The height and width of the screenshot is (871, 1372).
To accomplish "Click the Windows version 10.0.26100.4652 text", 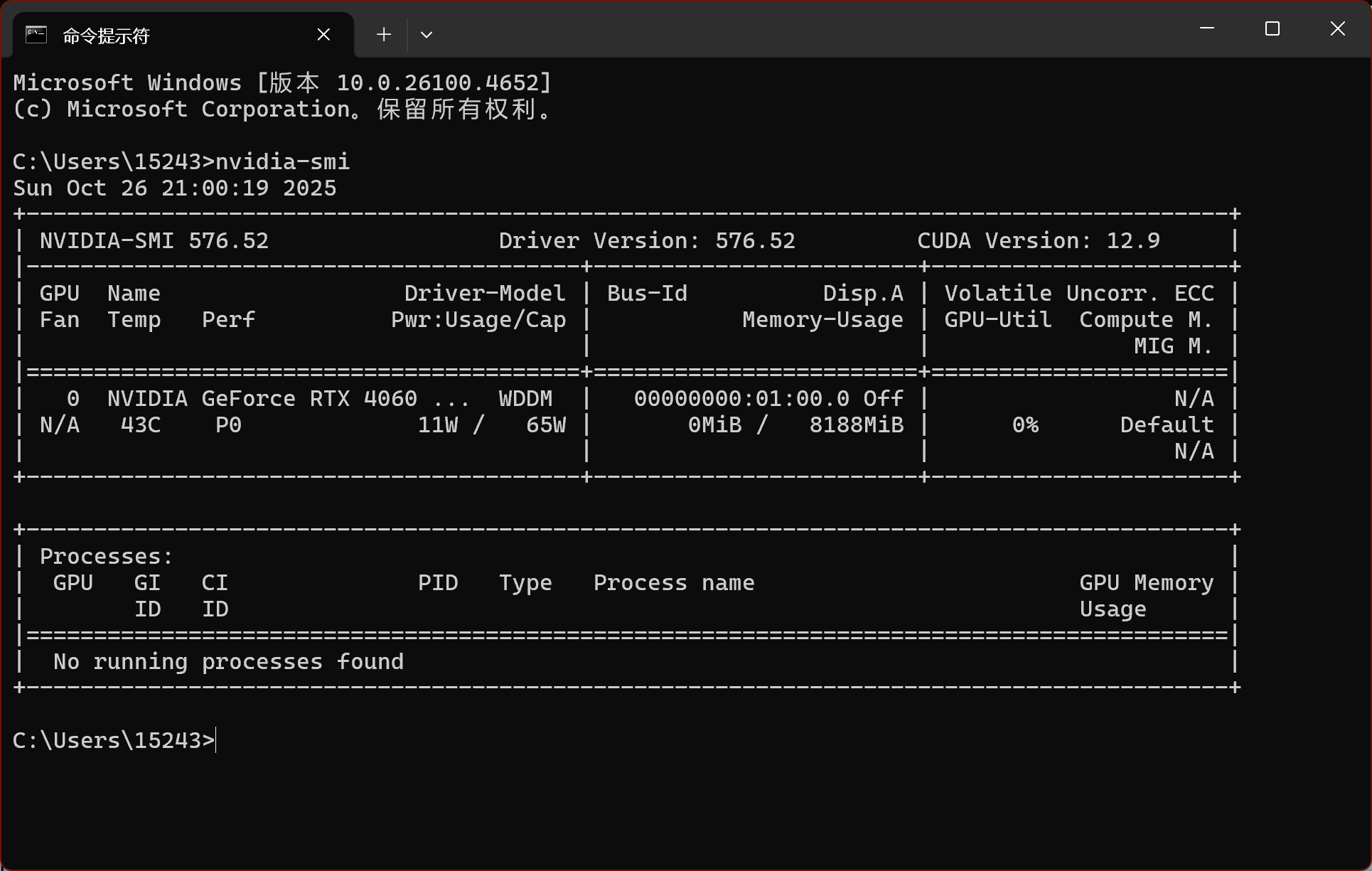I will [444, 83].
